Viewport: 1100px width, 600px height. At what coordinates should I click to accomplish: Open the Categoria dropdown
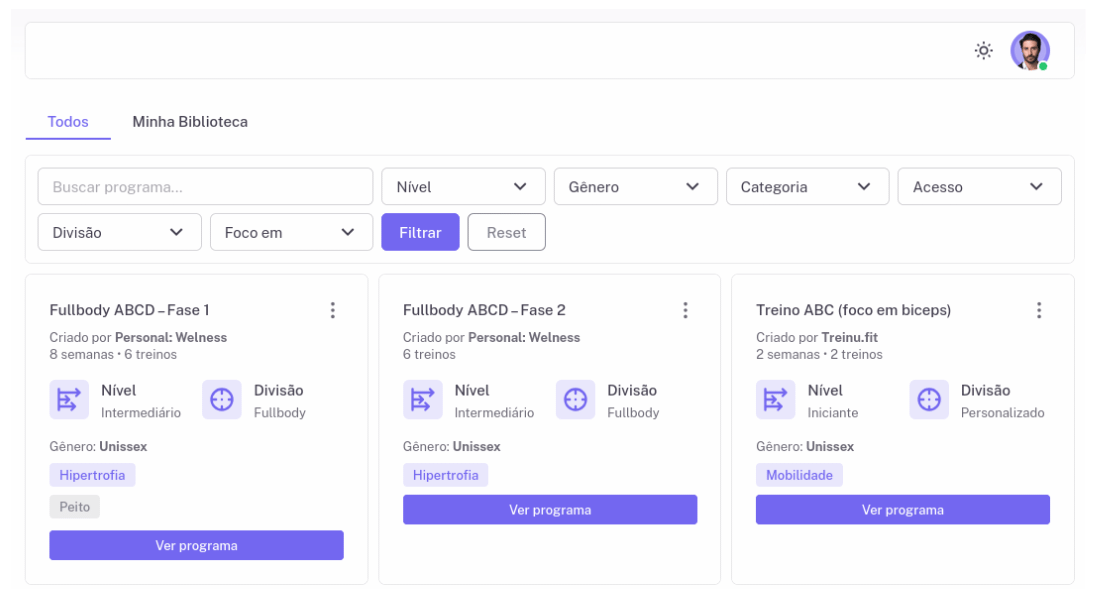(807, 187)
